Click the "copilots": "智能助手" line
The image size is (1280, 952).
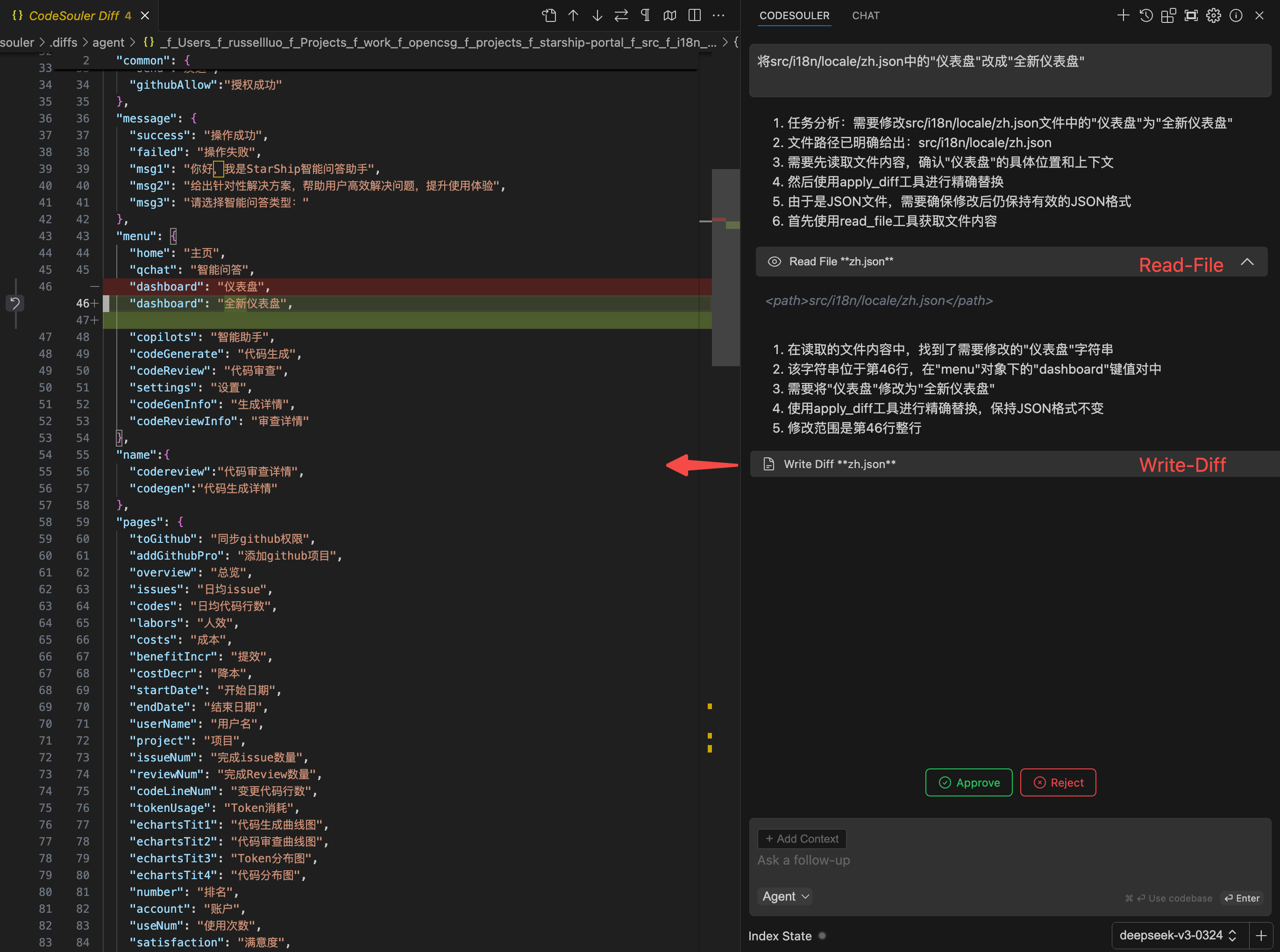coord(202,336)
